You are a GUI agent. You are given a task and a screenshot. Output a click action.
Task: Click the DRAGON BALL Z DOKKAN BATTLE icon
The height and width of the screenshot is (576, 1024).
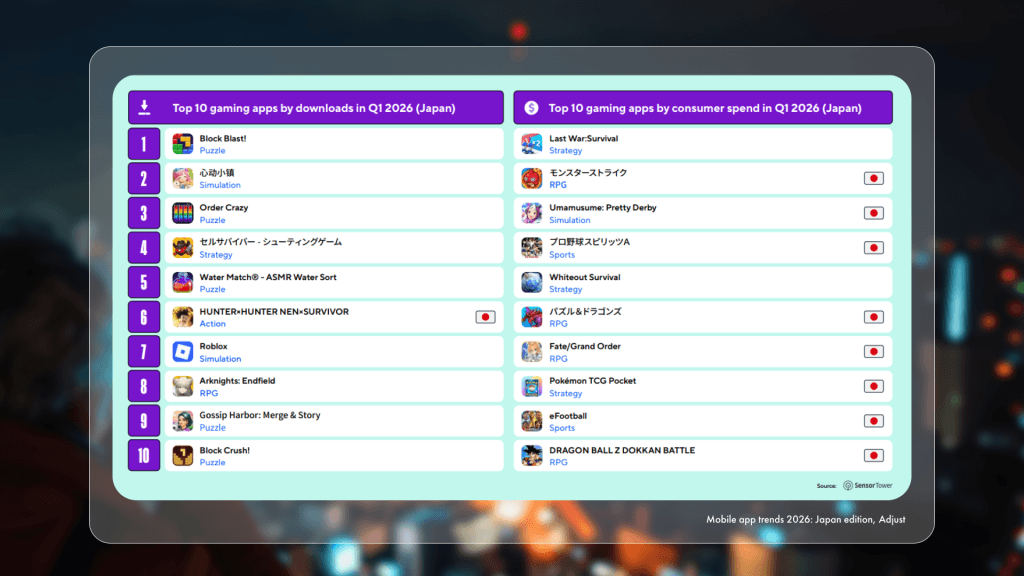532,455
